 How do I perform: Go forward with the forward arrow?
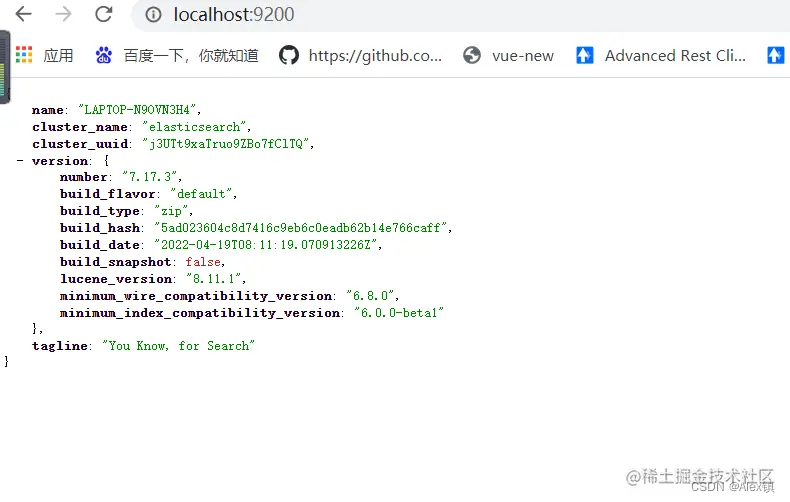pos(63,14)
